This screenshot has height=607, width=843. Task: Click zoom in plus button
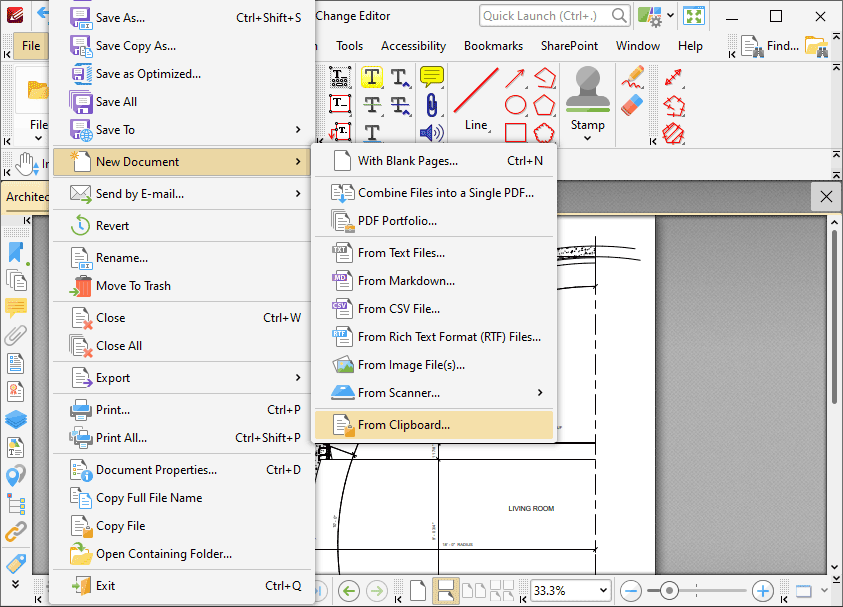[x=762, y=591]
